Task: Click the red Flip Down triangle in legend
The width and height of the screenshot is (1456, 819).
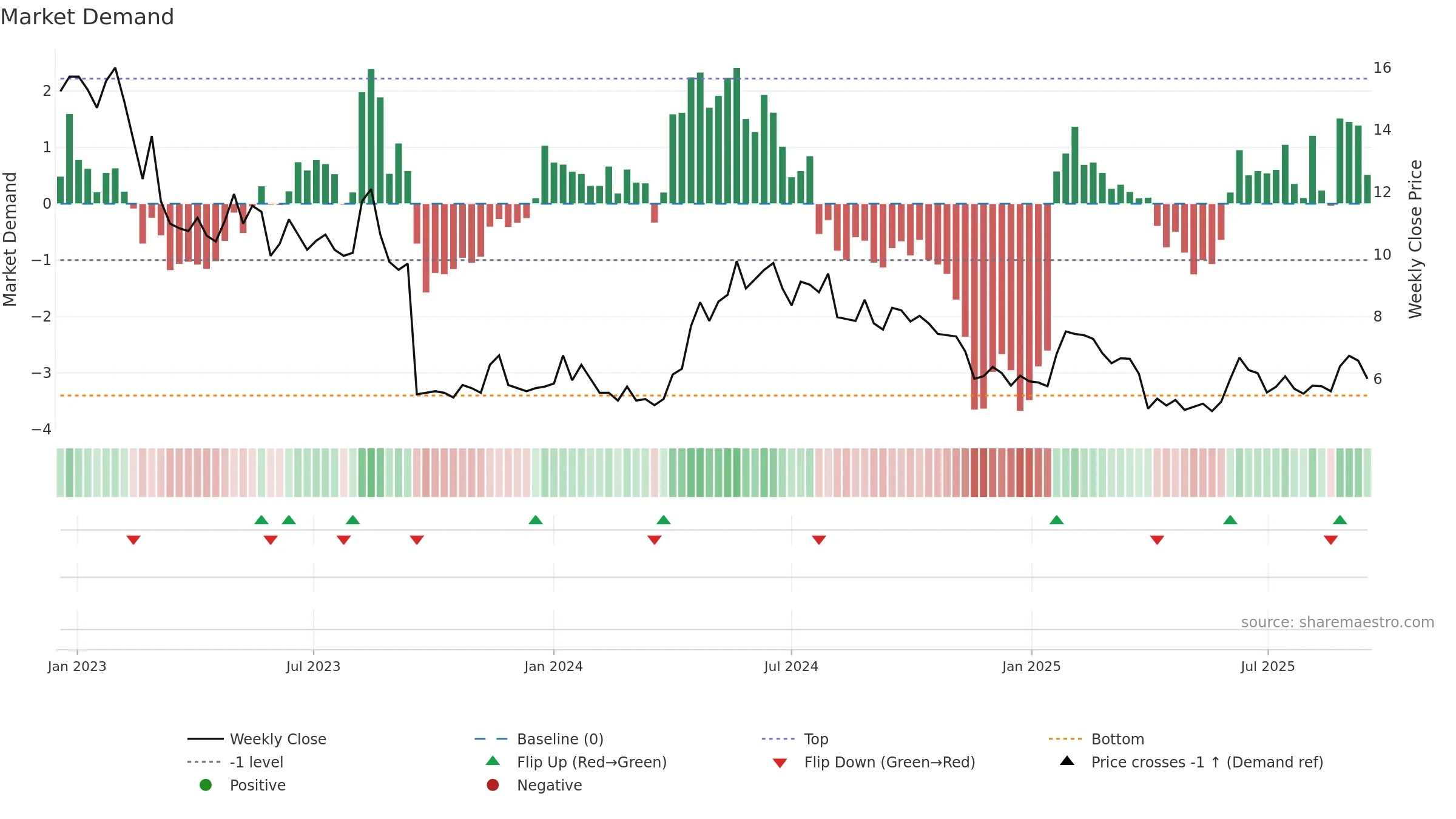Action: click(780, 763)
